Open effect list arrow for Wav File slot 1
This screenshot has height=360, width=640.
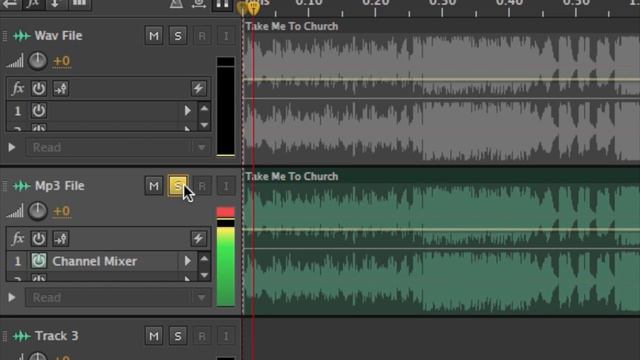click(x=187, y=111)
